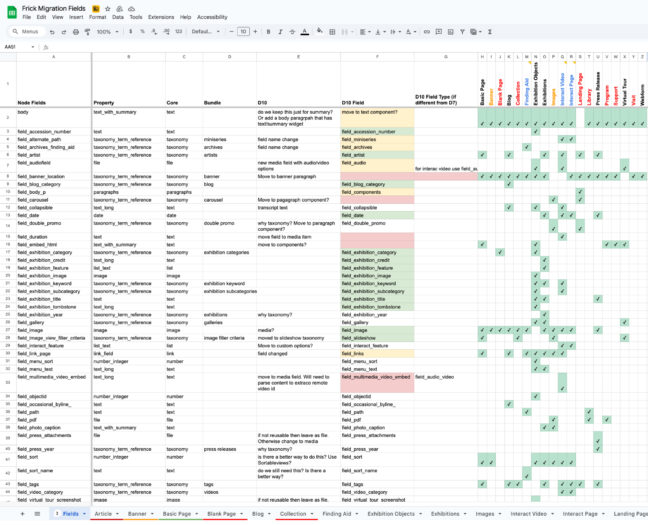Insert a comment
The height and width of the screenshot is (525, 648).
pos(438,32)
